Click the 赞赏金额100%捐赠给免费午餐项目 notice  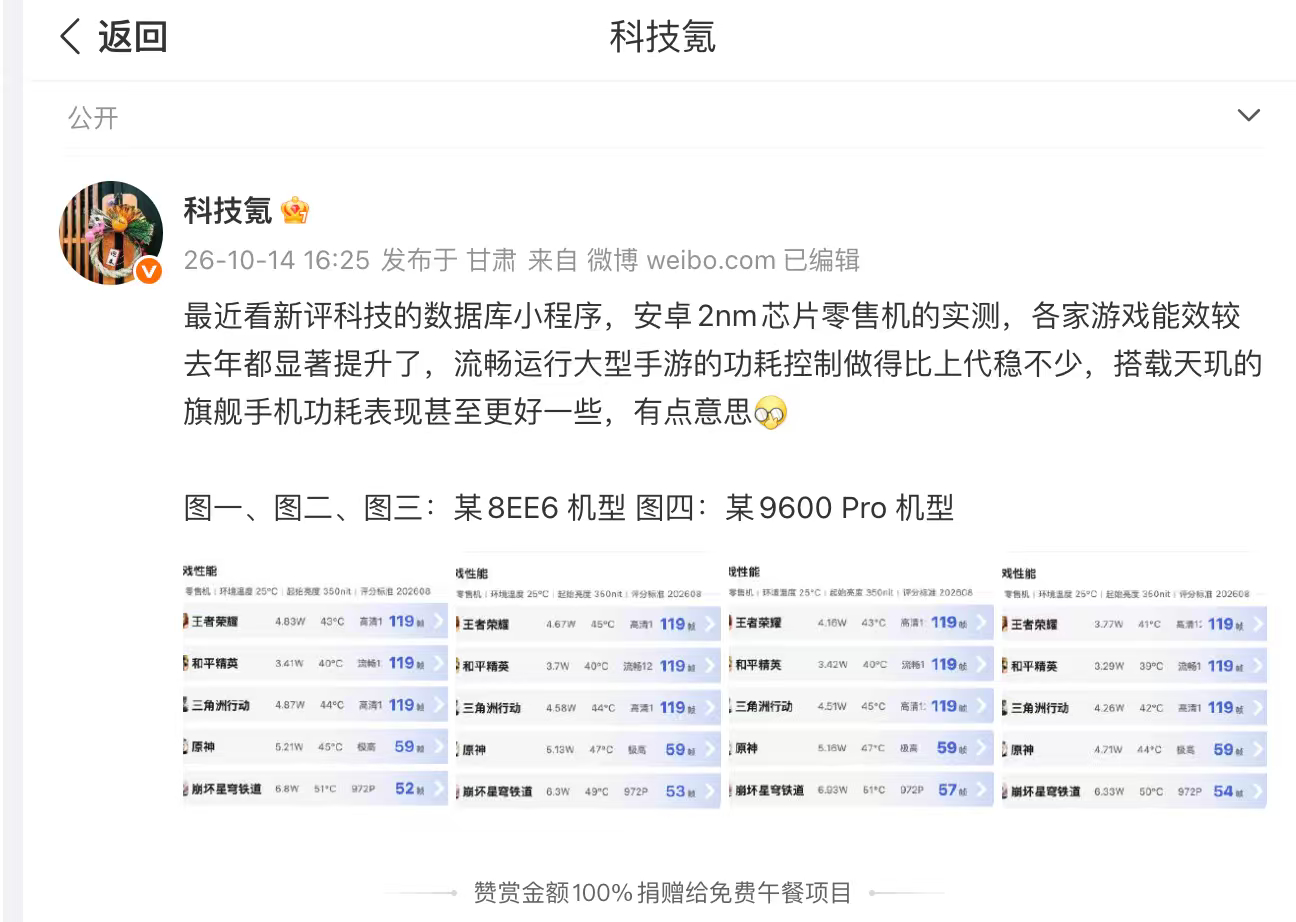(x=662, y=892)
